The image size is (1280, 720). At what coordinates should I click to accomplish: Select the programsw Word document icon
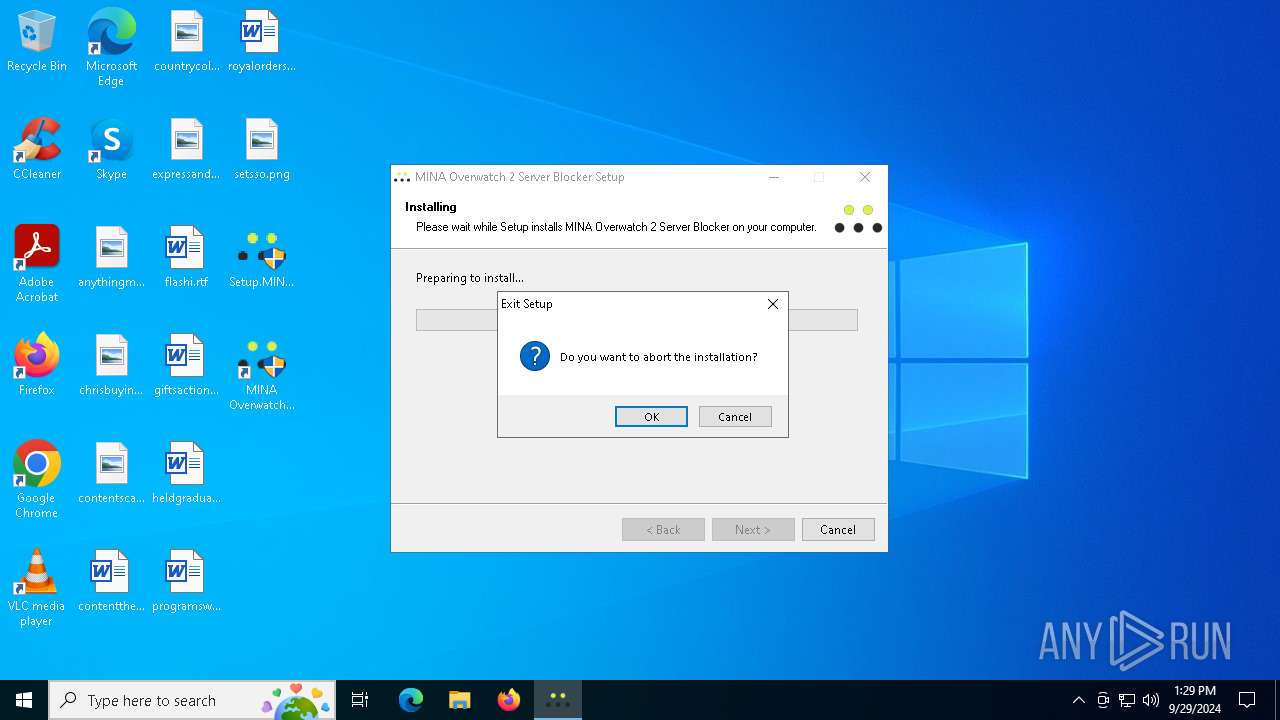(x=186, y=582)
